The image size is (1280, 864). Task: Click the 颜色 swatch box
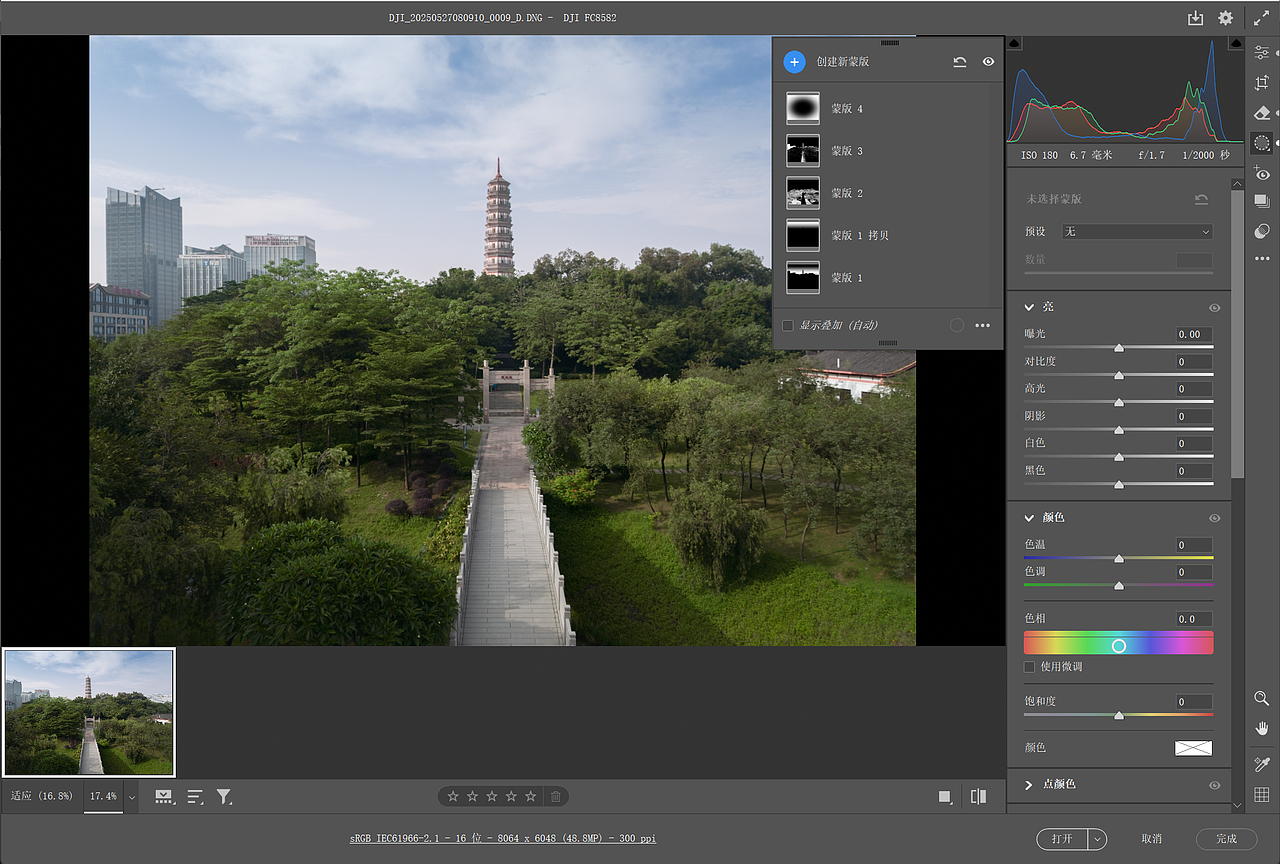[x=1194, y=748]
